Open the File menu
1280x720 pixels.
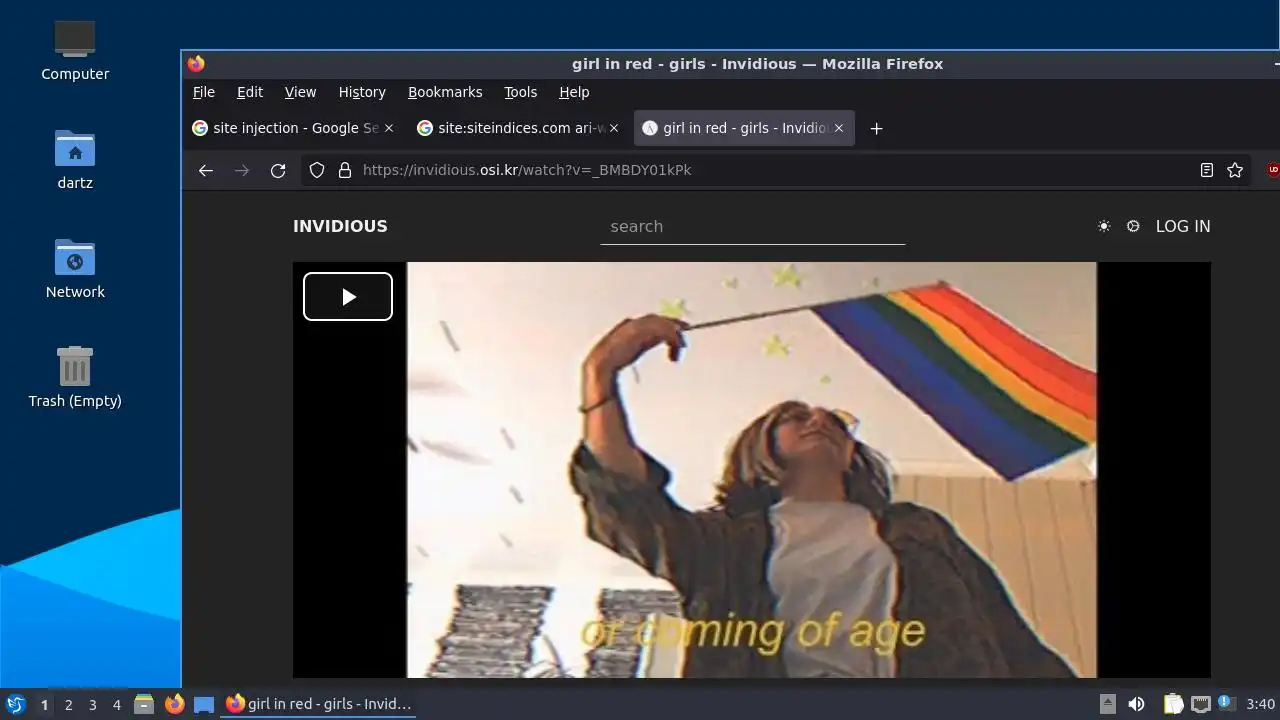204,92
